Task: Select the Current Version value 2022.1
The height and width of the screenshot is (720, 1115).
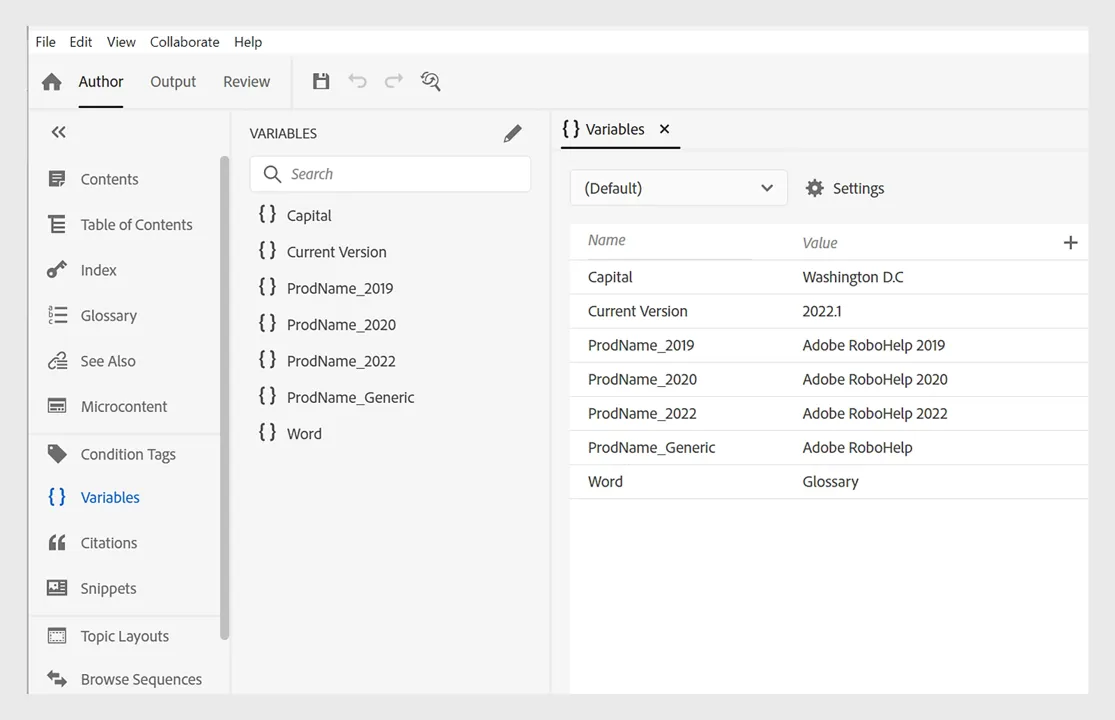Action: [821, 311]
